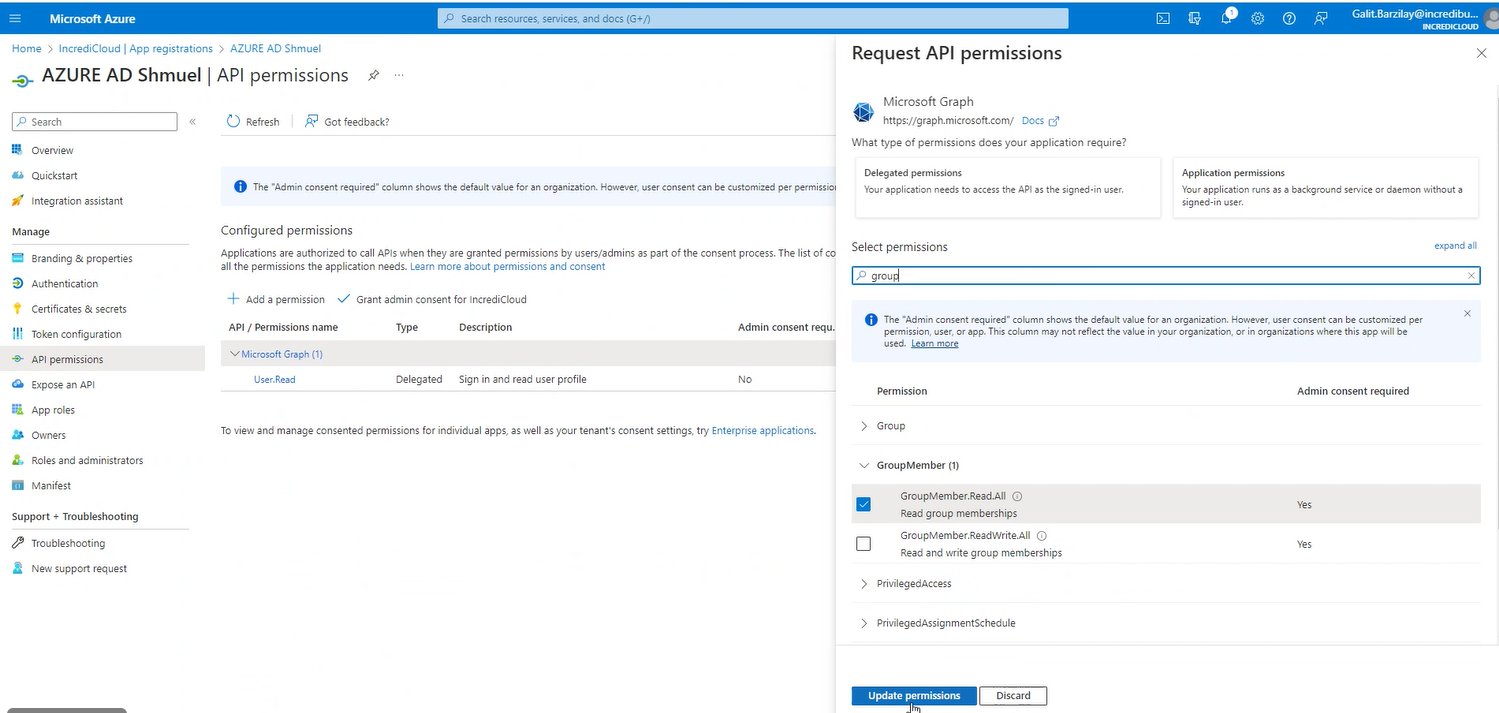Viewport: 1499px width, 713px height.
Task: Open the Azure portal hamburger menu
Action: [x=14, y=18]
